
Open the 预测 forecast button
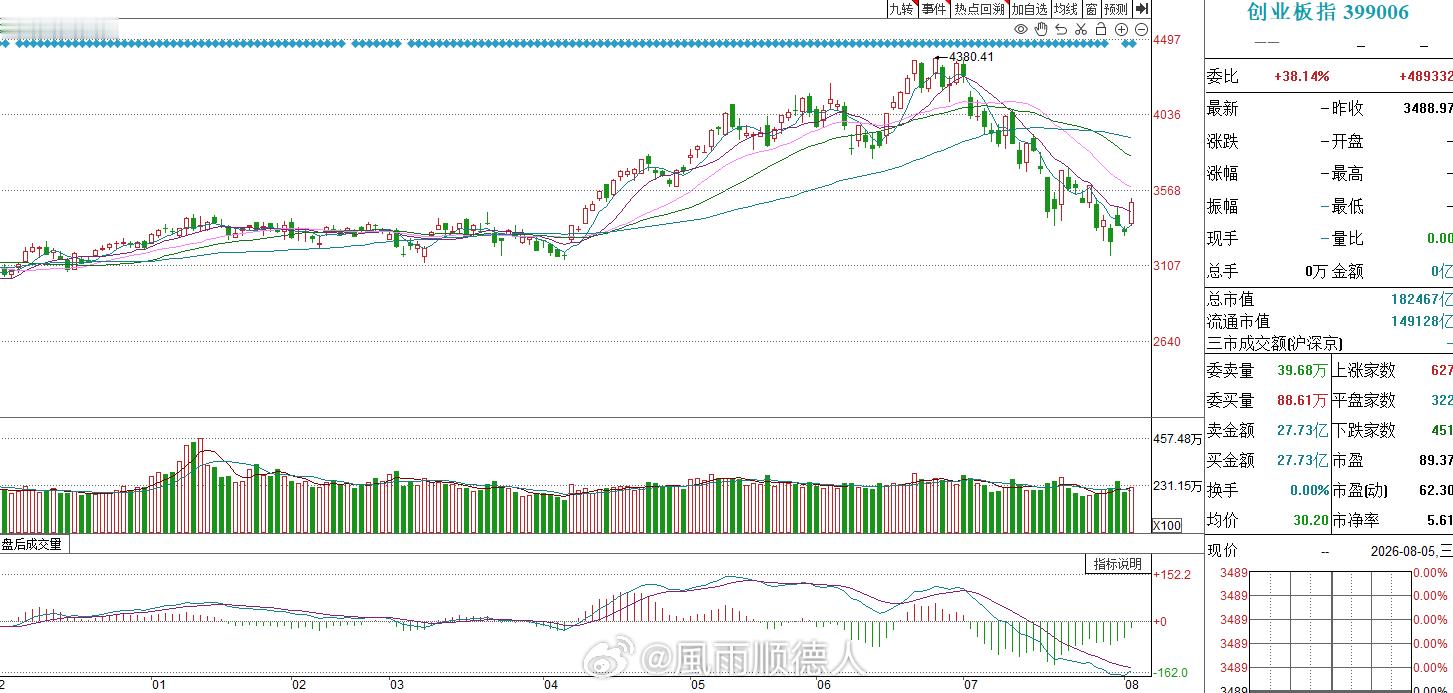1116,8
